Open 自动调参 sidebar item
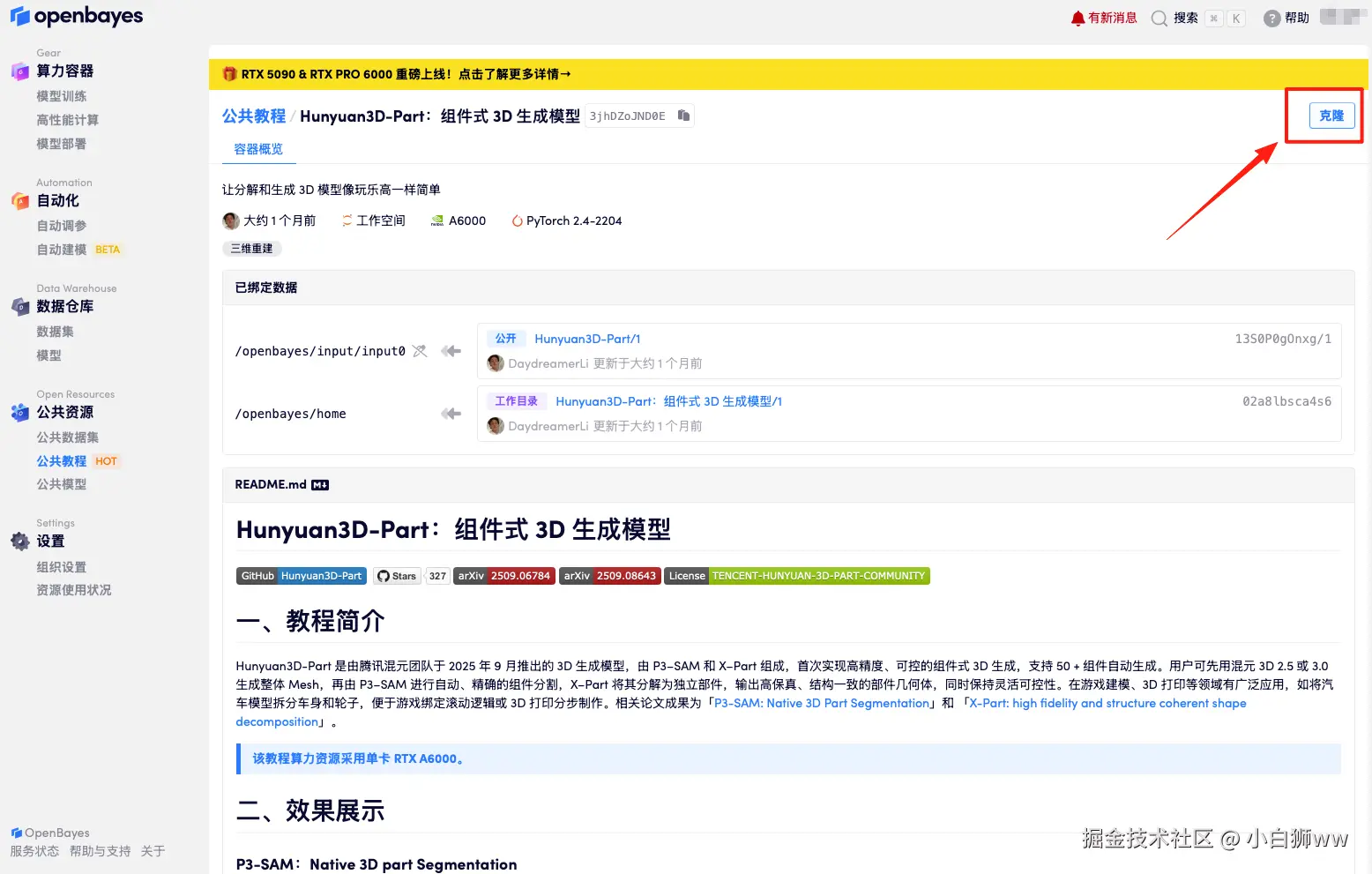 (62, 226)
